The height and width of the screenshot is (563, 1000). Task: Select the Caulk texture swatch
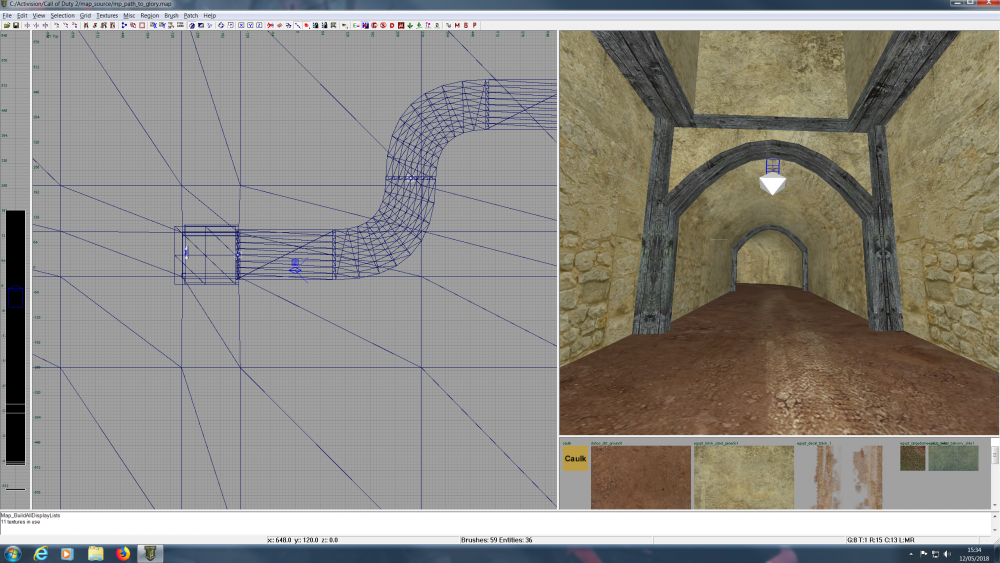pos(575,460)
